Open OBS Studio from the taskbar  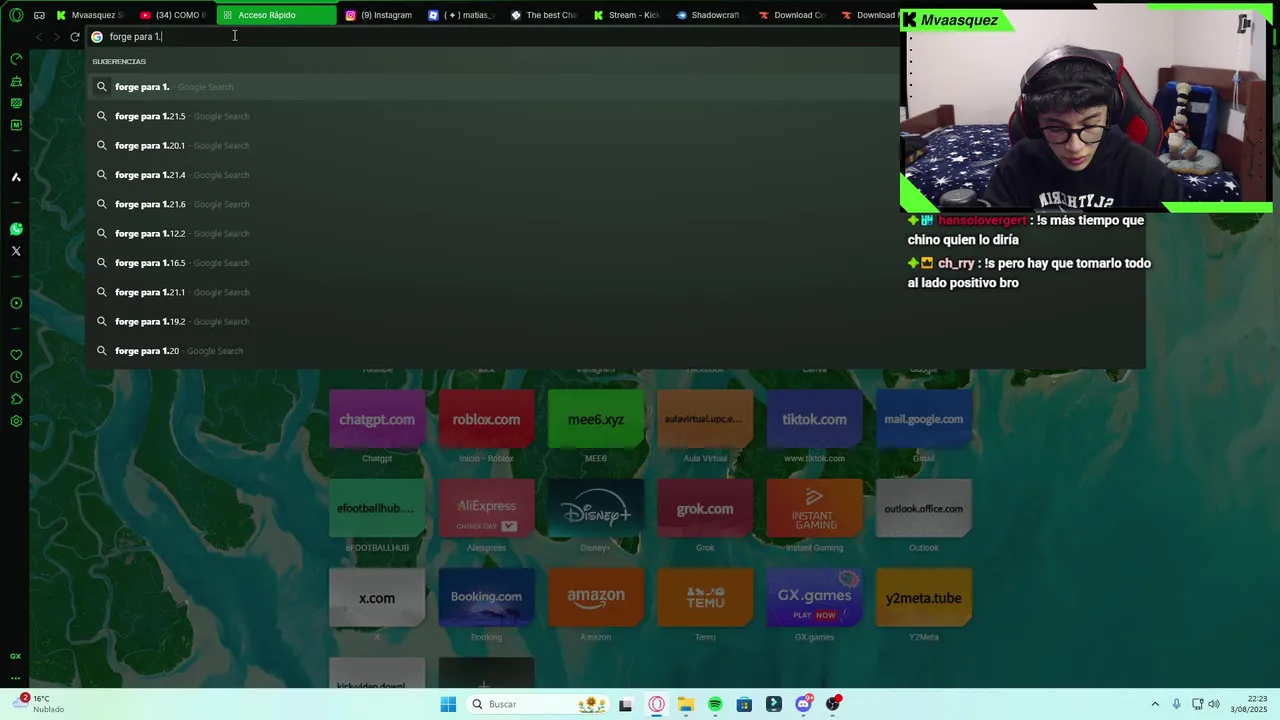(x=832, y=704)
